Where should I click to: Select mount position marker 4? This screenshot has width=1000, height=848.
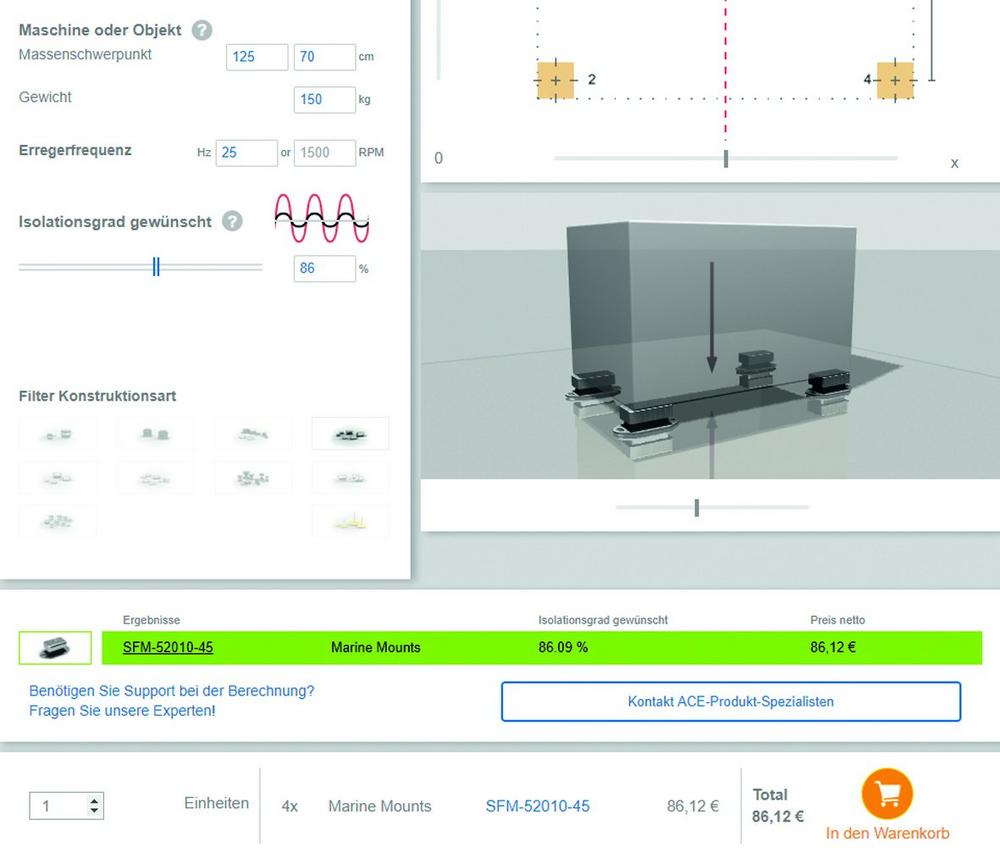[895, 80]
